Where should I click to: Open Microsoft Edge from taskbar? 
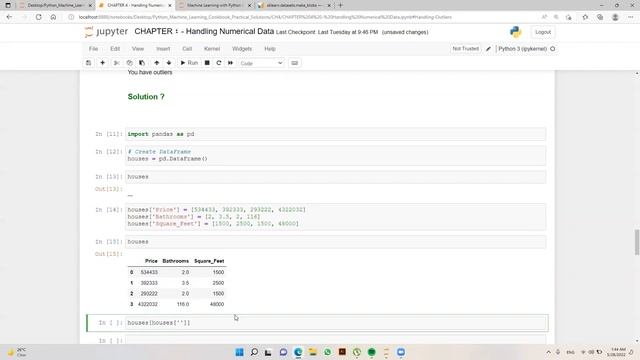pyautogui.click(x=298, y=352)
